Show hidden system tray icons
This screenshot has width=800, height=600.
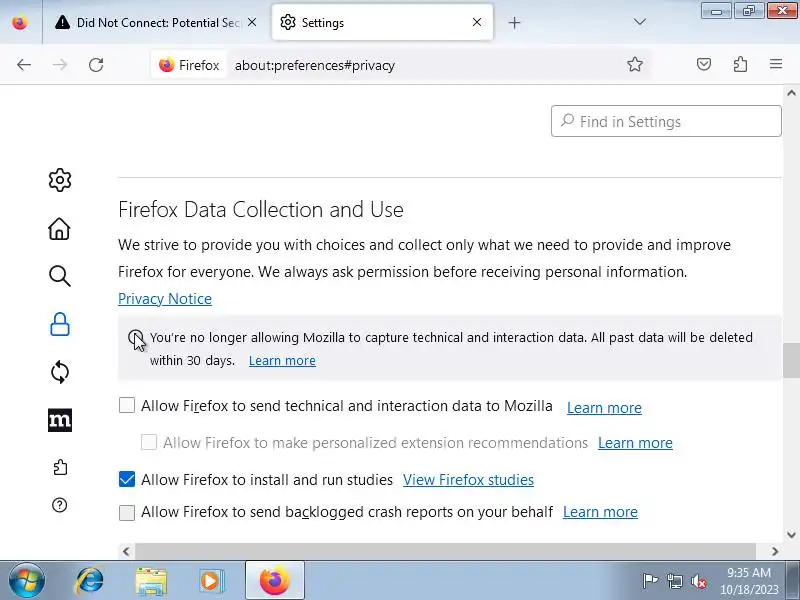click(650, 580)
